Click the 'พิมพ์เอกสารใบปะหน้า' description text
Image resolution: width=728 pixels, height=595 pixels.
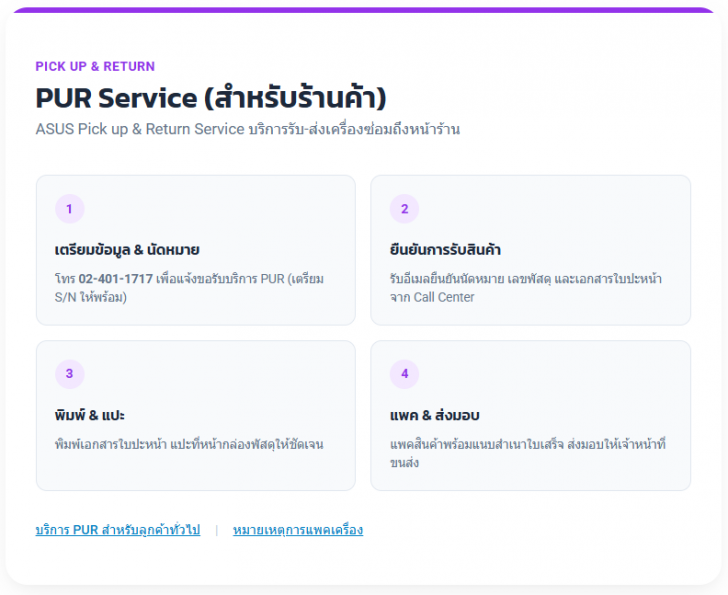pos(189,444)
